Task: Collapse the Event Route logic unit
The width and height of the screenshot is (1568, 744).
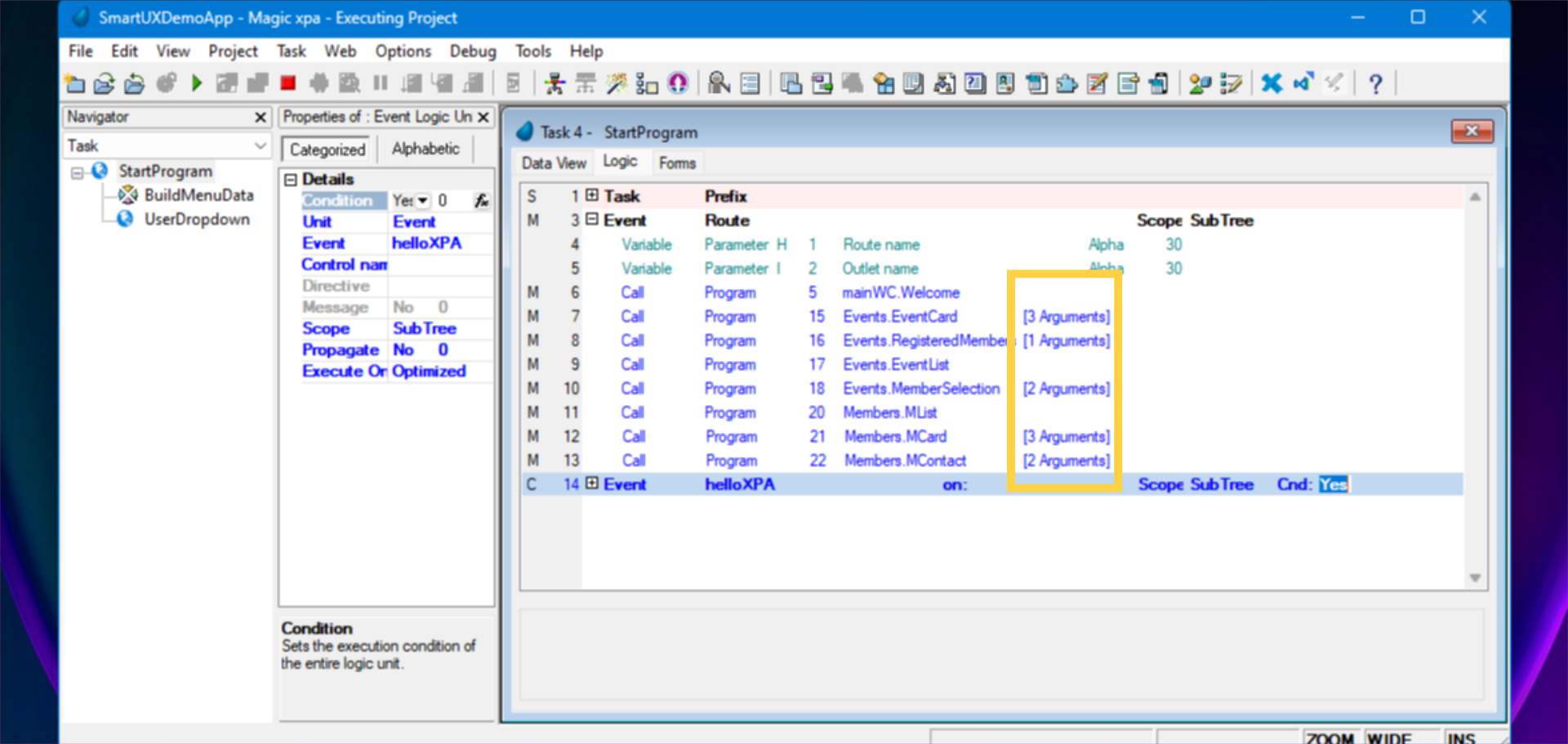Action: [592, 220]
